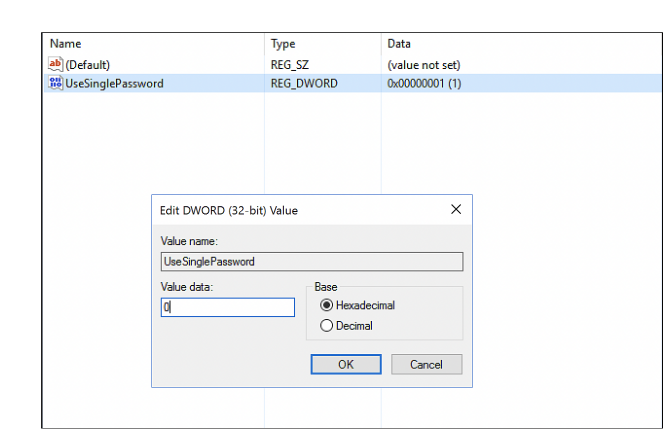Click the REG_DWORD type cell
This screenshot has height=439, width=672.
point(304,84)
